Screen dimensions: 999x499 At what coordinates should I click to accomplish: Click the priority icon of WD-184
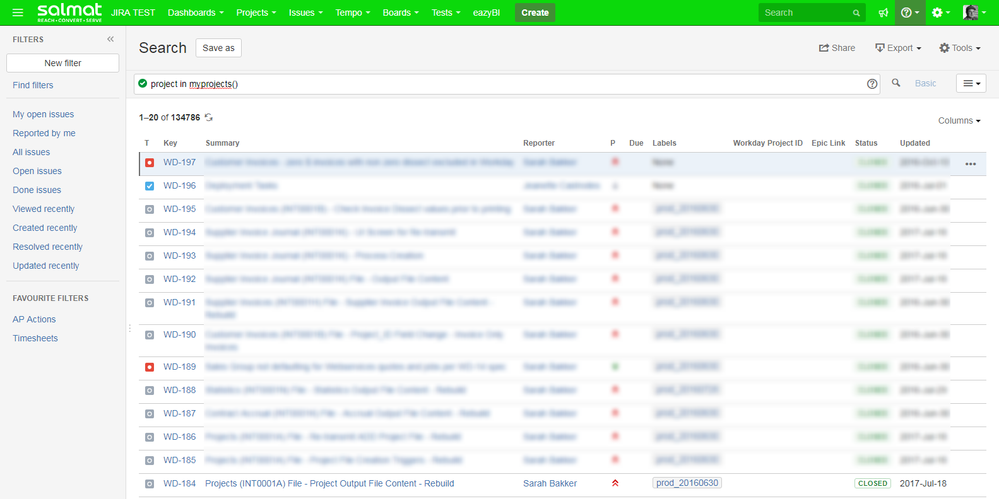[x=615, y=483]
